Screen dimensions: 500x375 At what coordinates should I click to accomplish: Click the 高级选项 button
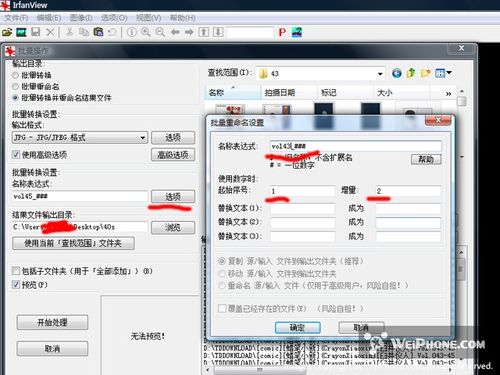point(173,155)
